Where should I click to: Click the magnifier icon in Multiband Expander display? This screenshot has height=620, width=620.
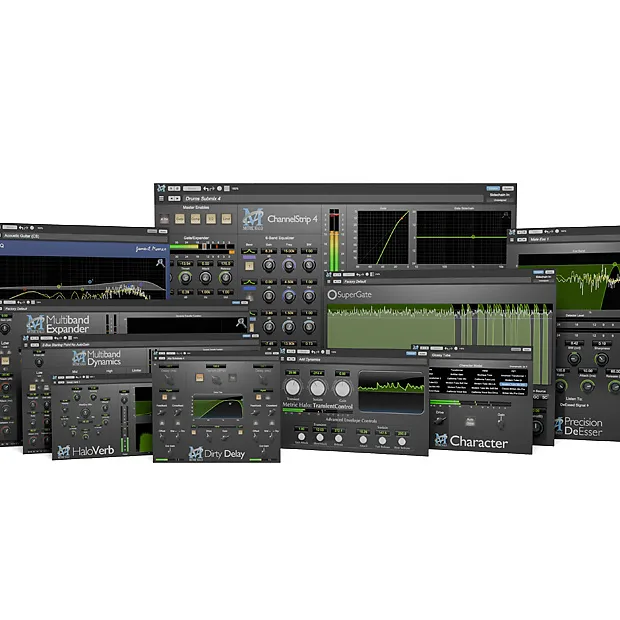click(x=241, y=323)
